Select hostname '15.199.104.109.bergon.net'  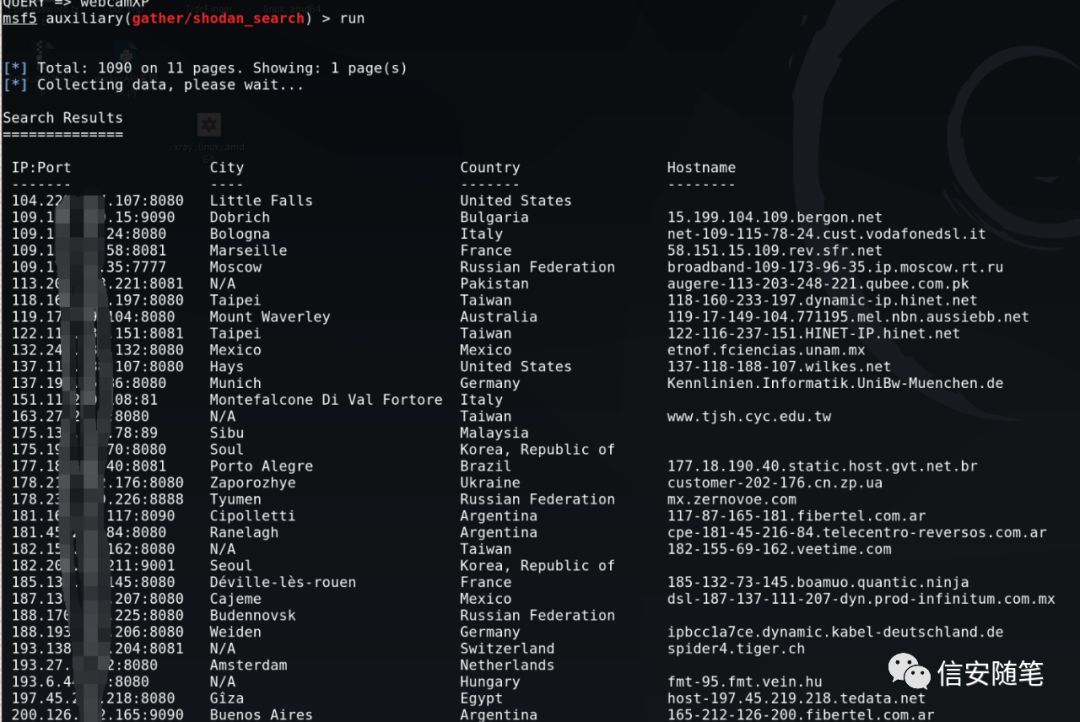tap(774, 217)
